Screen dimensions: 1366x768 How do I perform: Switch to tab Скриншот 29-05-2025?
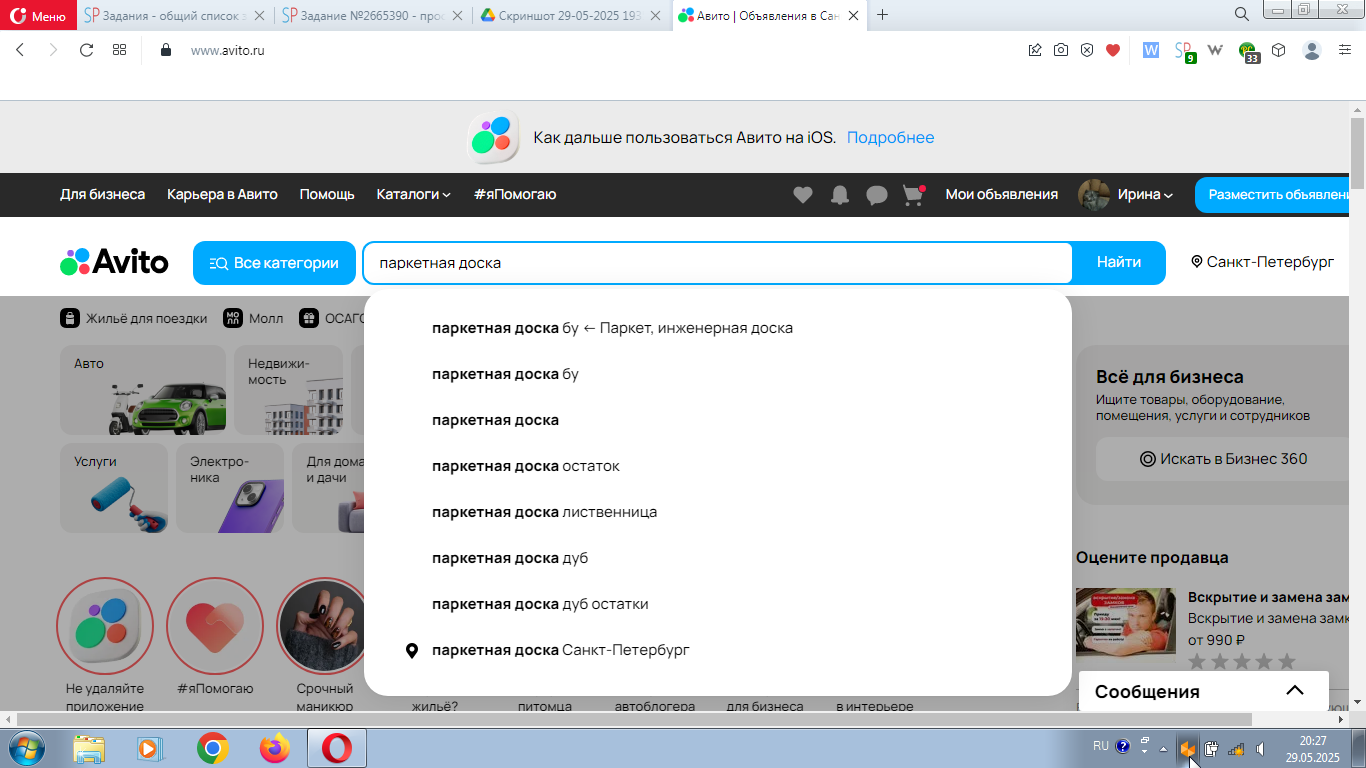click(x=572, y=15)
